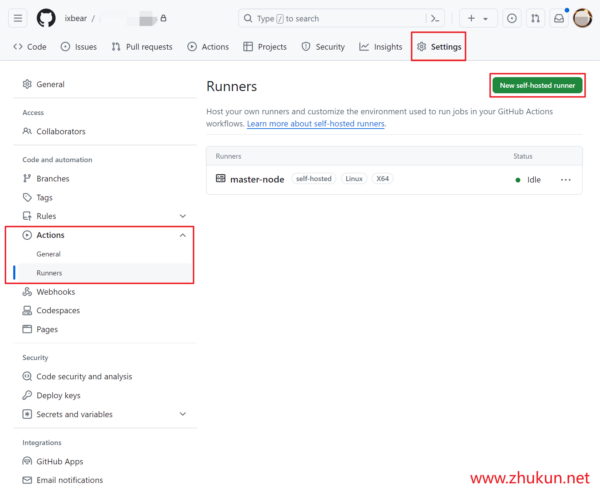
Task: Open Secrets and variables settings
Action: click(75, 414)
